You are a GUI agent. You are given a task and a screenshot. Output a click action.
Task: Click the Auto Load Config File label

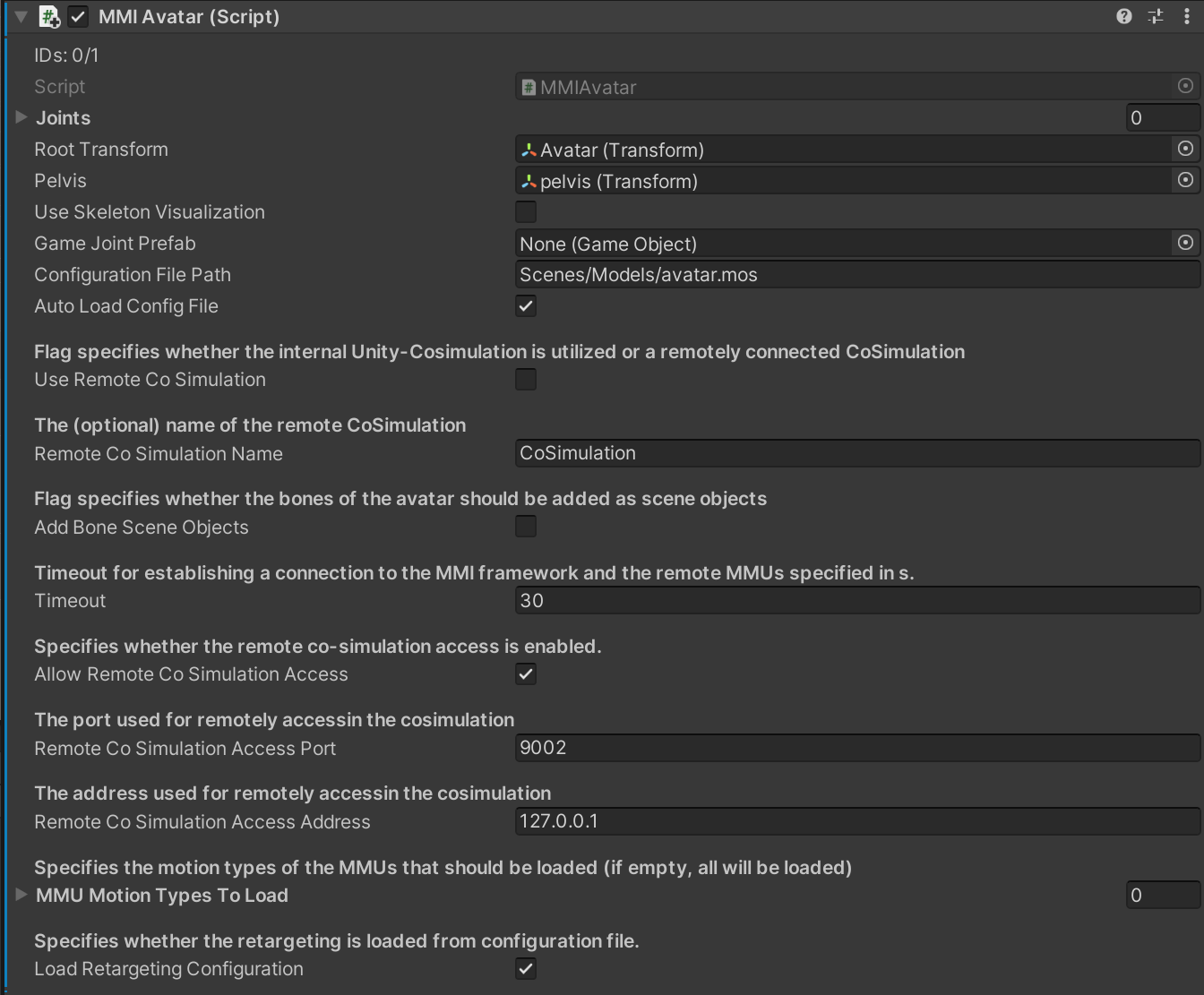(126, 305)
